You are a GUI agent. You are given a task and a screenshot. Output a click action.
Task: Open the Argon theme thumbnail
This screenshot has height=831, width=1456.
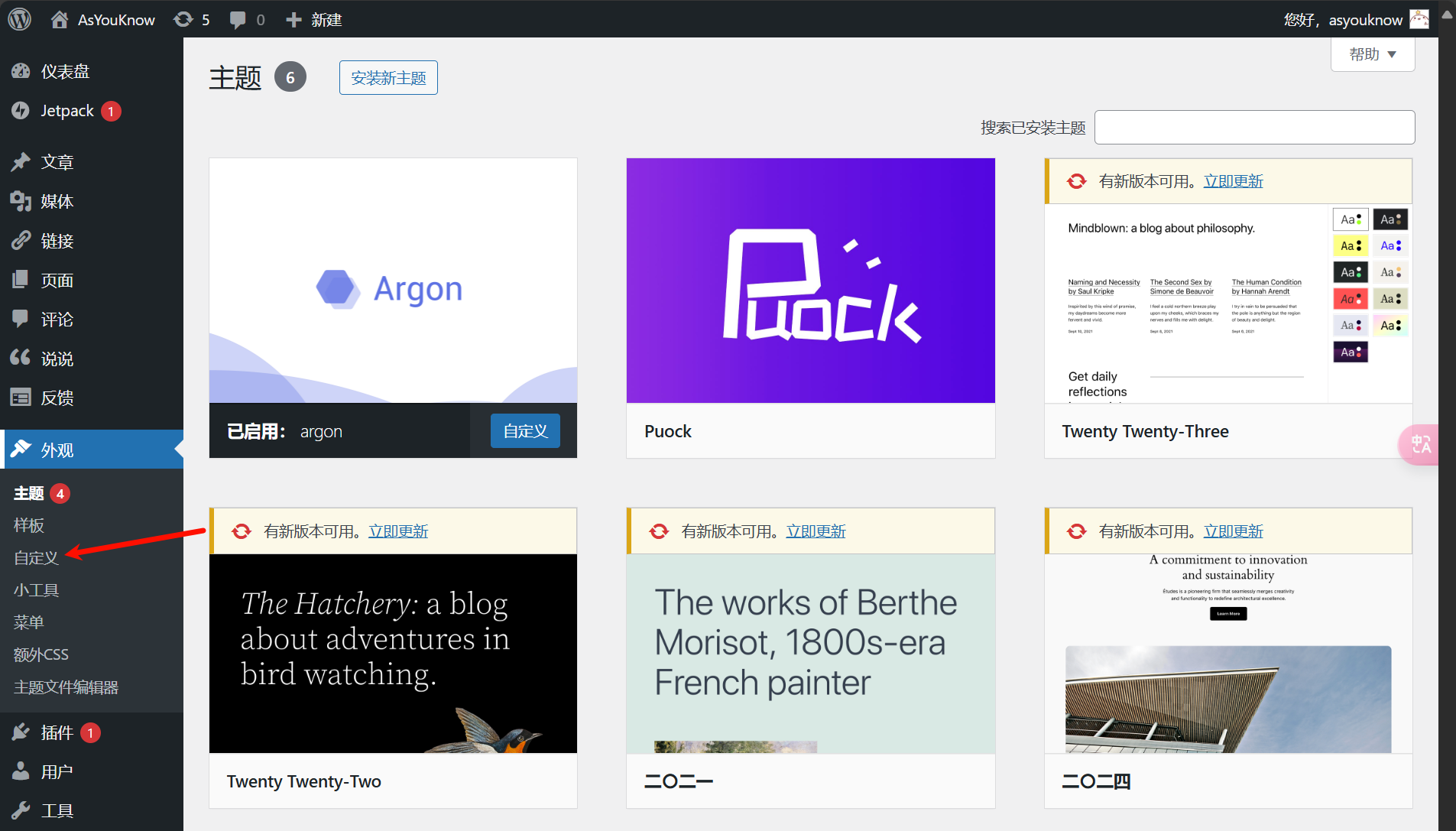[393, 281]
